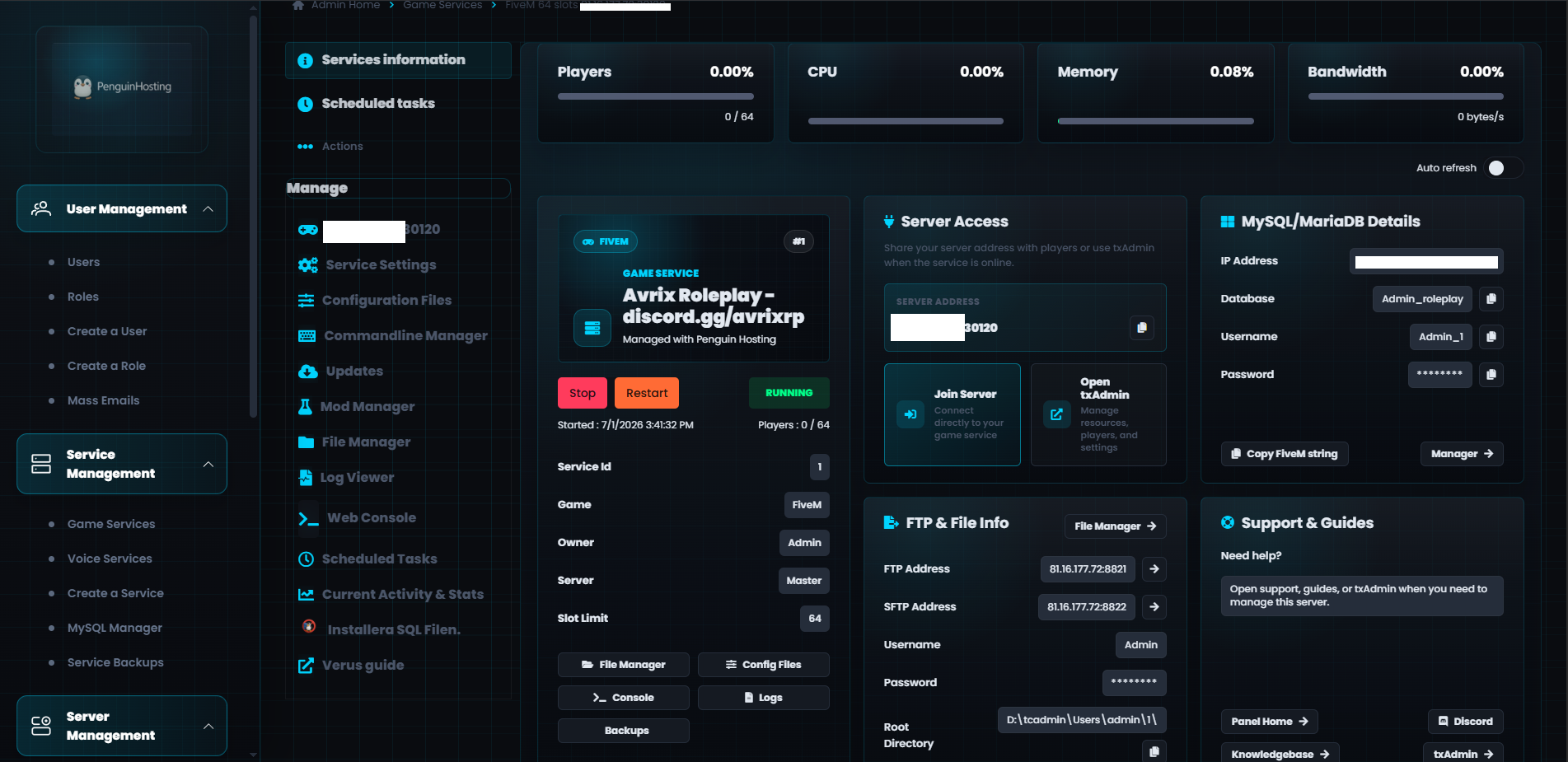Stop the game server
This screenshot has width=1568, height=762.
click(x=583, y=393)
